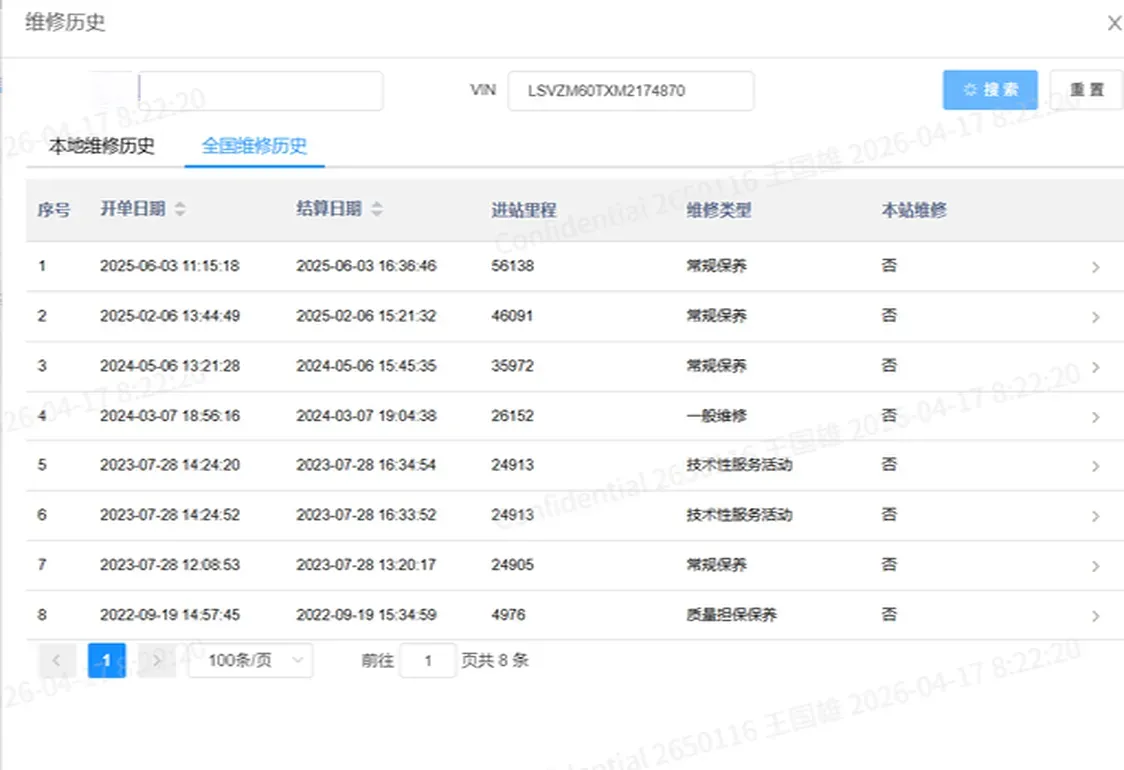Viewport: 1124px width, 770px height.
Task: Click the next page arrow
Action: pyautogui.click(x=156, y=660)
